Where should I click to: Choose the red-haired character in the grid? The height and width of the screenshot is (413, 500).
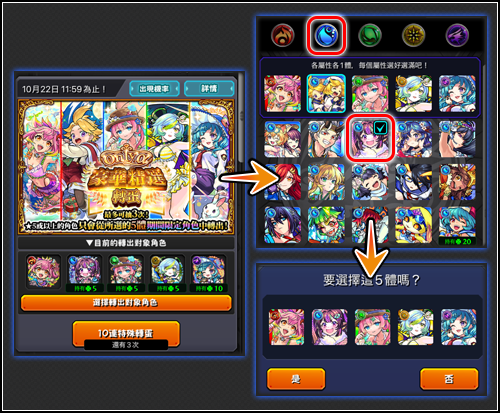pyautogui.click(x=283, y=182)
